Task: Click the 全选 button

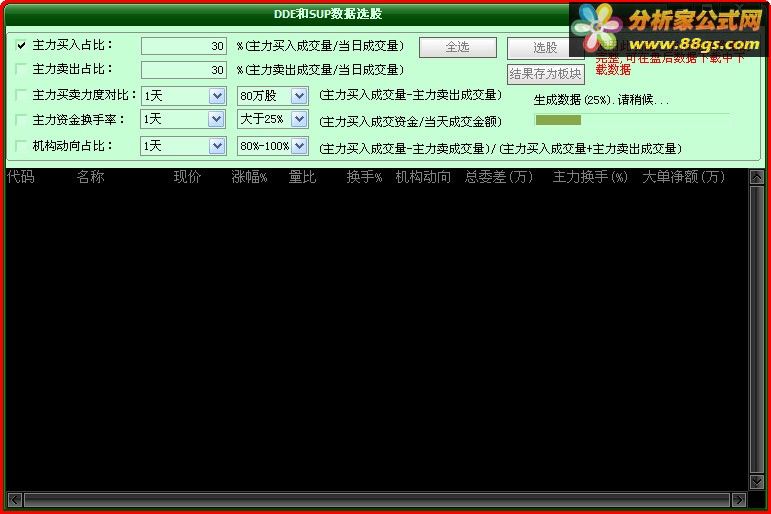Action: pos(458,47)
